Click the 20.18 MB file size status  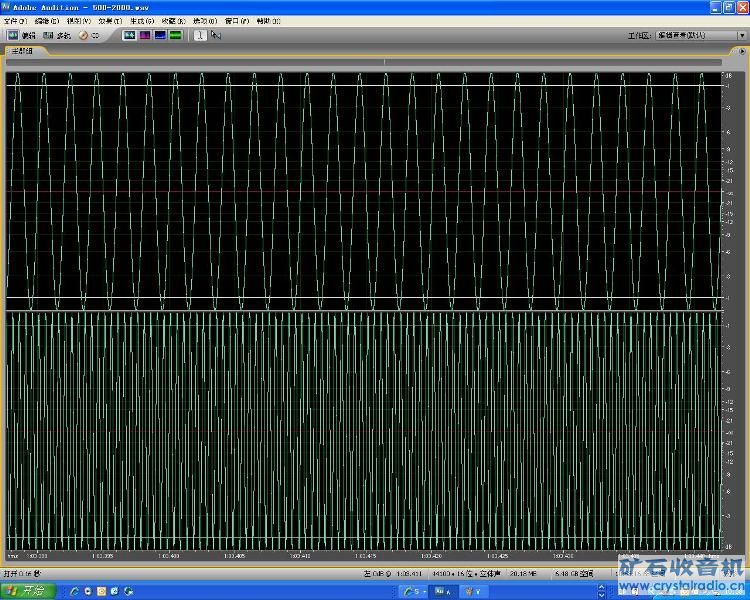coord(523,573)
